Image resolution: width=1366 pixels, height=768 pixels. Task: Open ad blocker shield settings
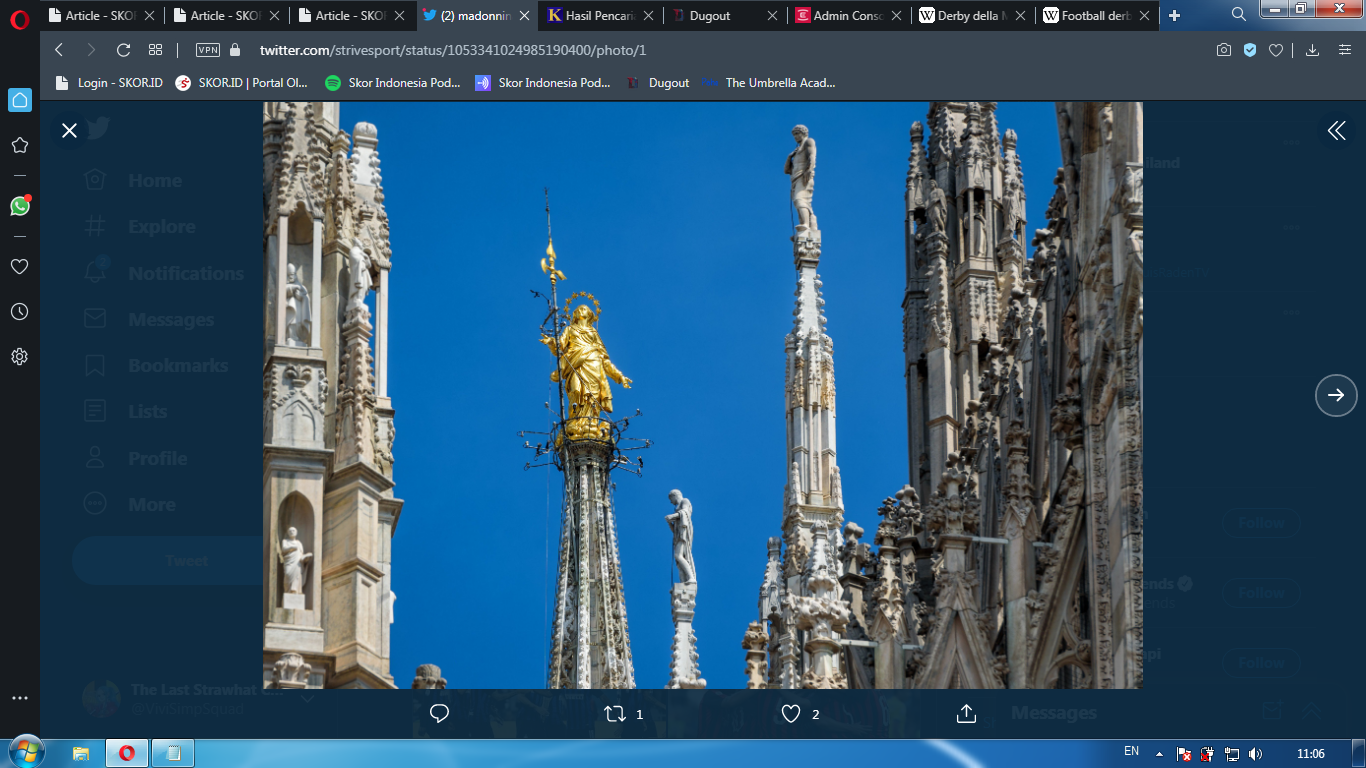pos(1250,50)
